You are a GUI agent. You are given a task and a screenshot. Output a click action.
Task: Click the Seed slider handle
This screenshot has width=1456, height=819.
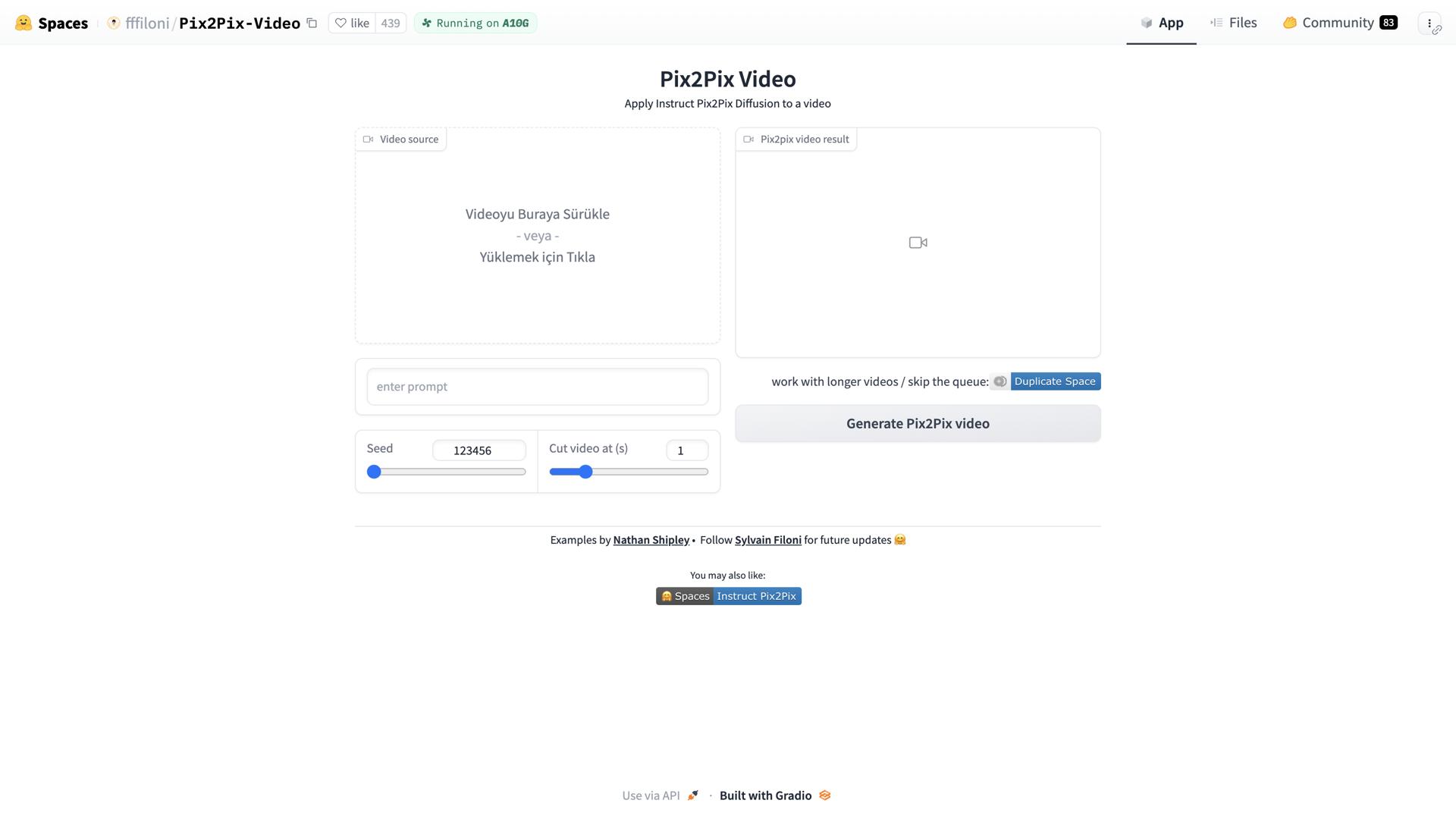click(374, 472)
